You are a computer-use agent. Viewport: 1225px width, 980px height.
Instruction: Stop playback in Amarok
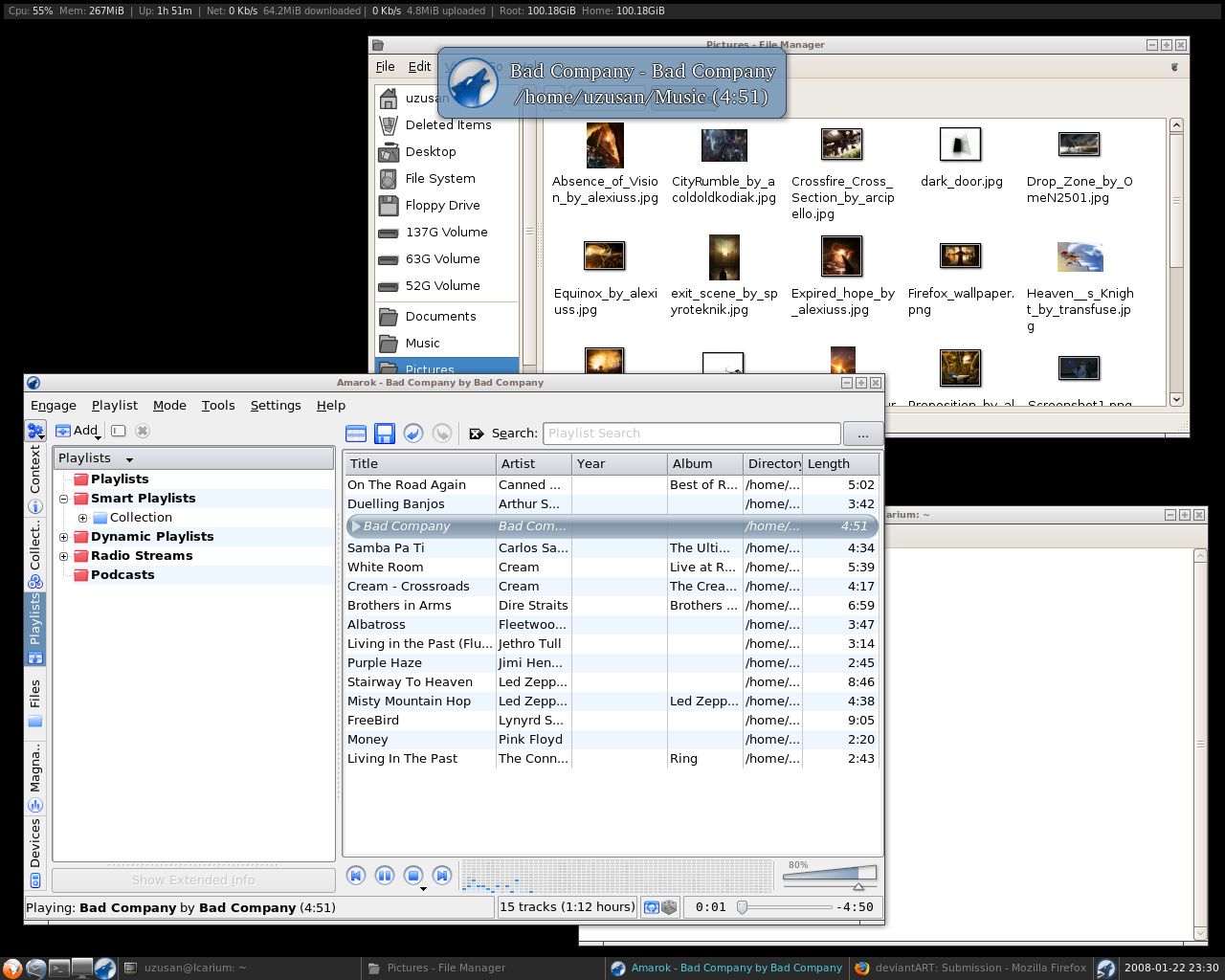pyautogui.click(x=413, y=875)
